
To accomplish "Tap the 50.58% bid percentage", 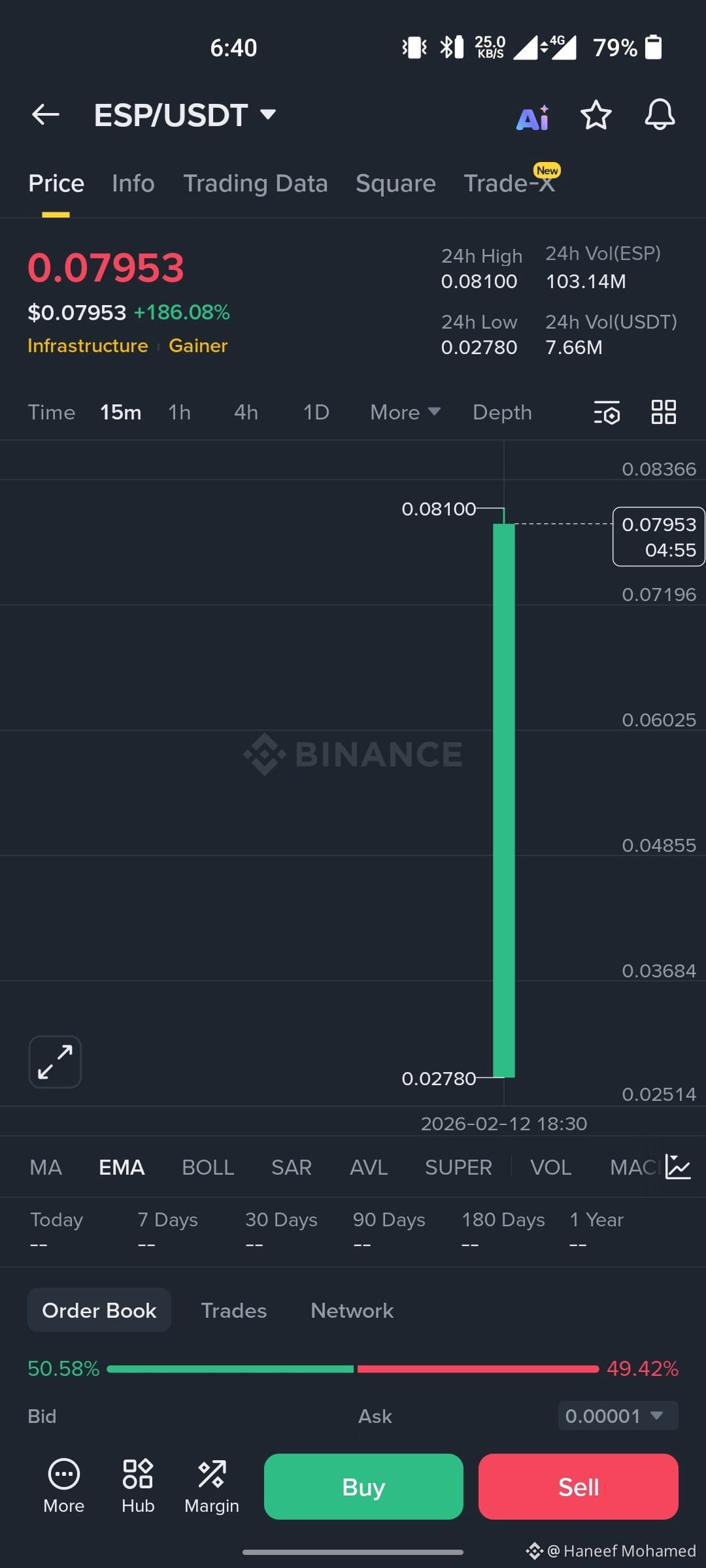I will tap(63, 1368).
